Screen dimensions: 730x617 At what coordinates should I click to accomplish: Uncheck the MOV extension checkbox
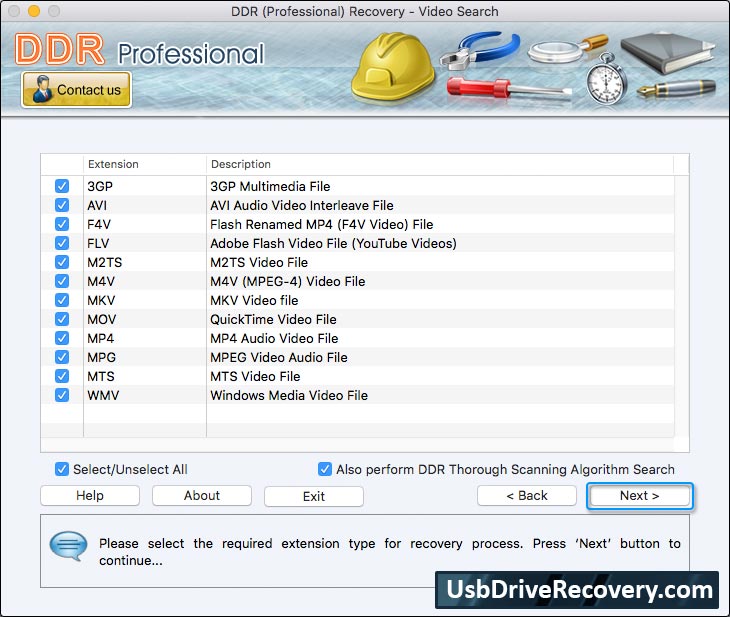coord(62,319)
